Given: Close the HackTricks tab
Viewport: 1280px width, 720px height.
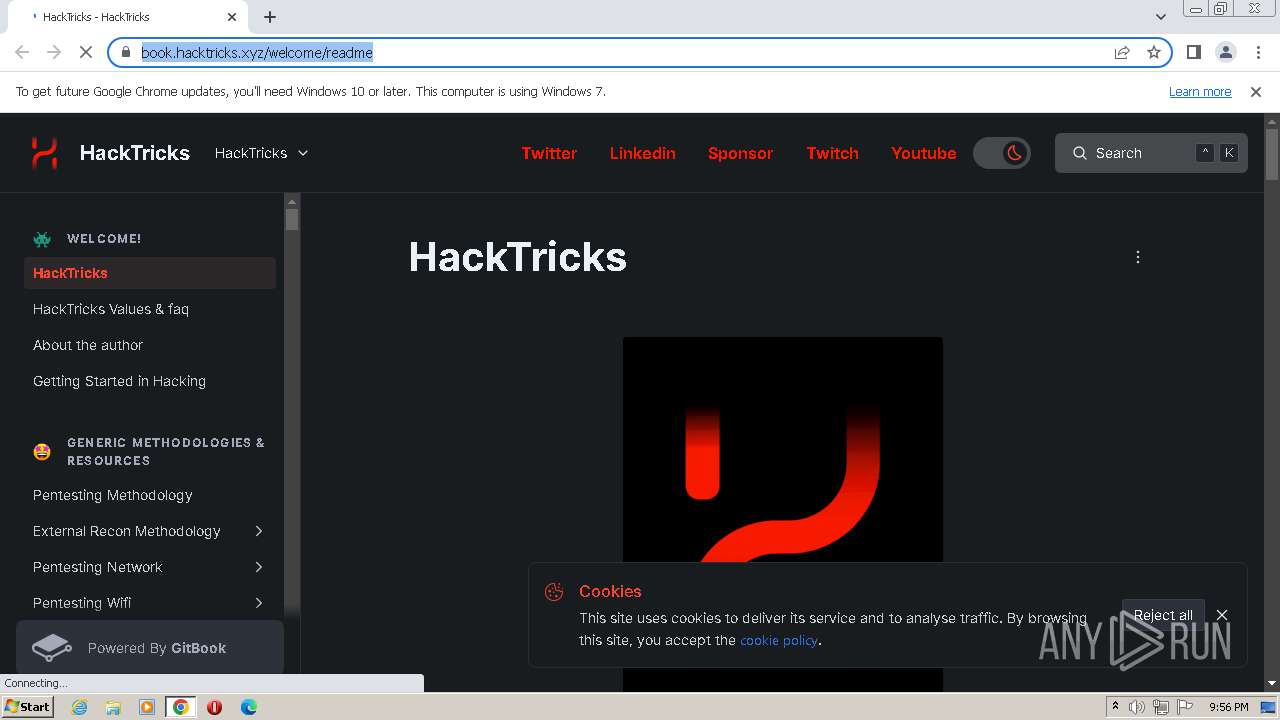Looking at the screenshot, I should (232, 17).
